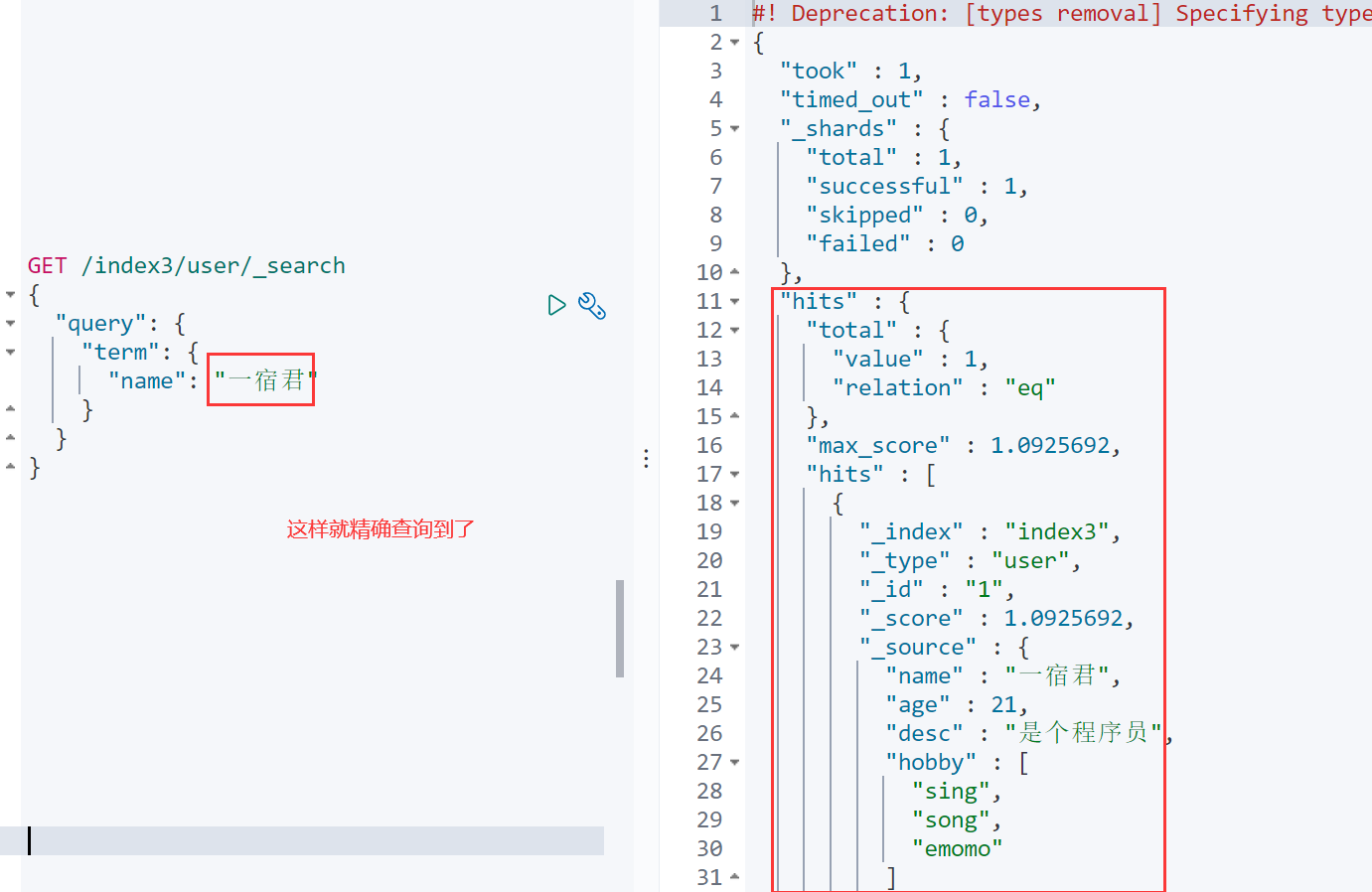Click the "_type" "user" value
Screen dimensions: 1372x892
point(1030,561)
